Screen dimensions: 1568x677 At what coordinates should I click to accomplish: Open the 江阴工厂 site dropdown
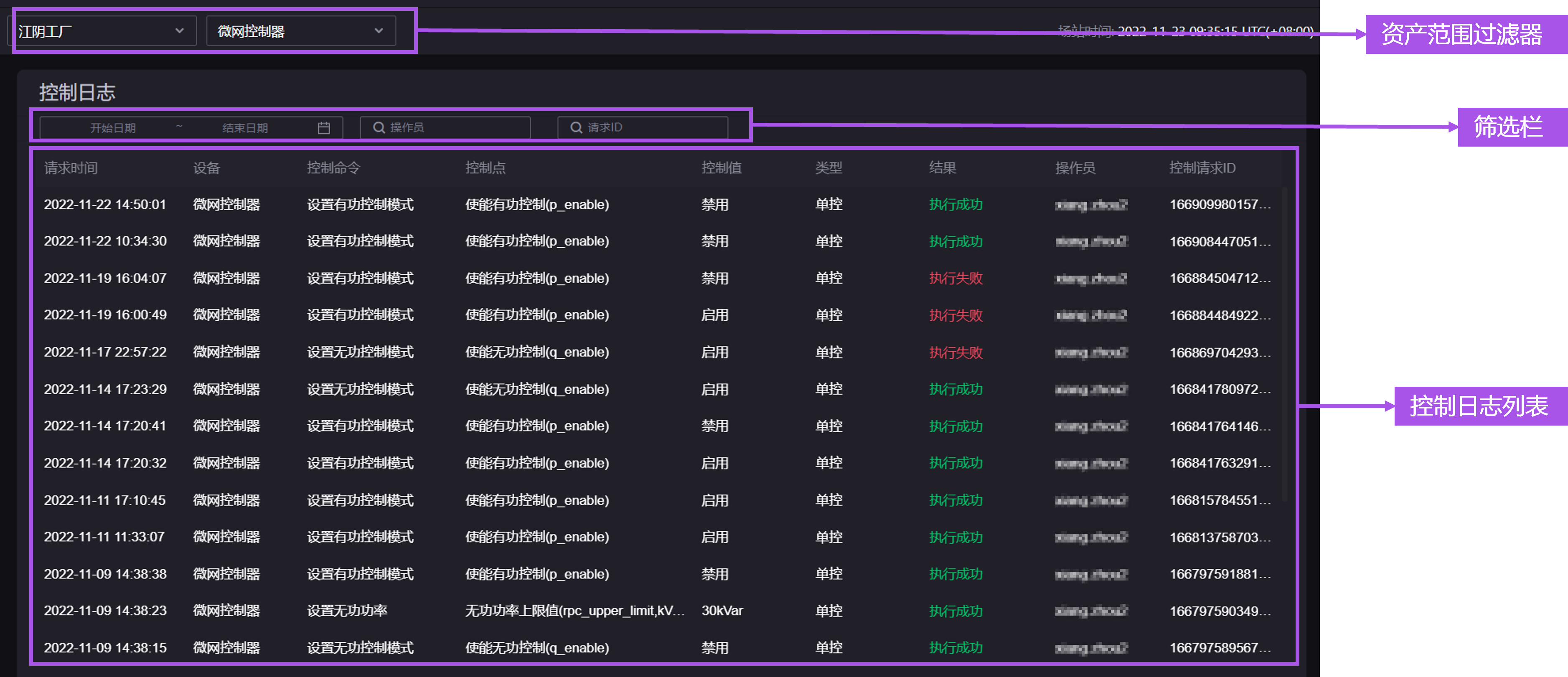pos(102,31)
